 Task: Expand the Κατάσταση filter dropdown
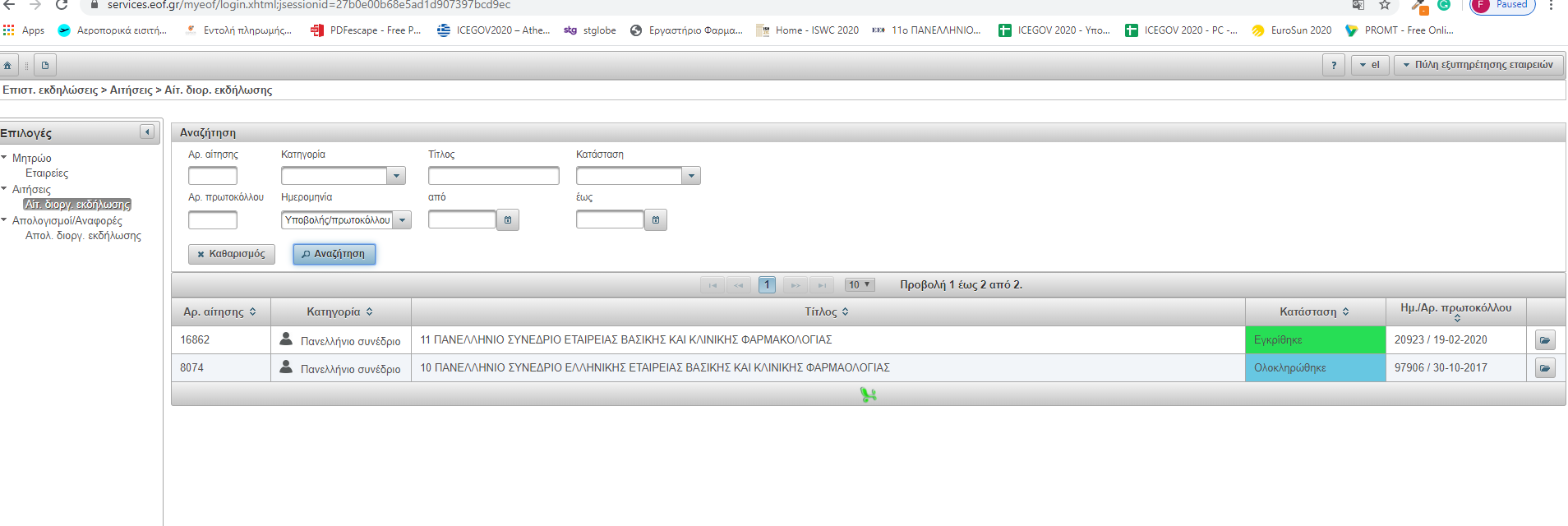coord(691,176)
